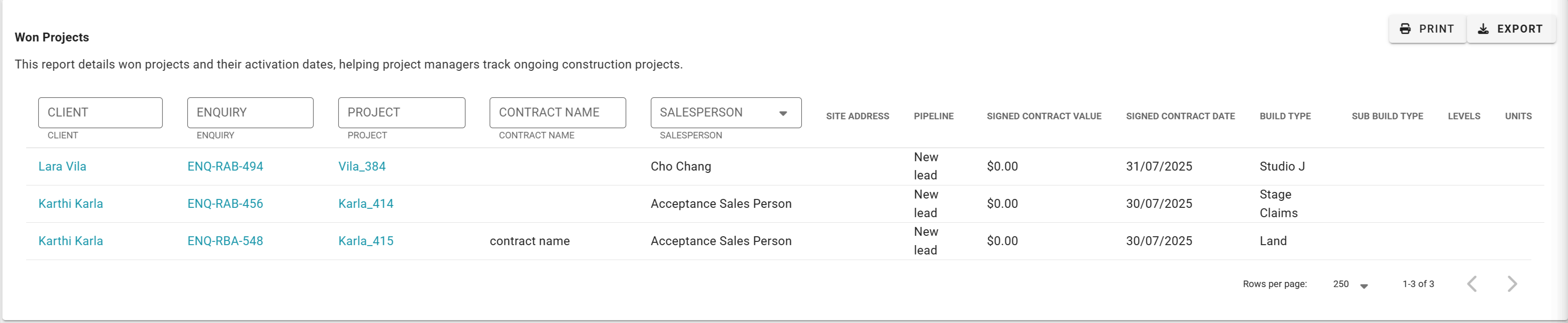Focus the Contract Name filter field
The width and height of the screenshot is (1568, 323).
point(558,113)
